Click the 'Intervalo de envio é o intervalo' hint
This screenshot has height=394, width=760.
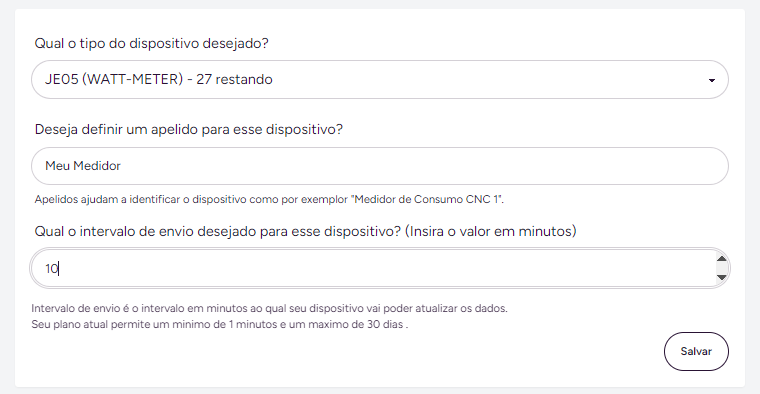coord(269,308)
